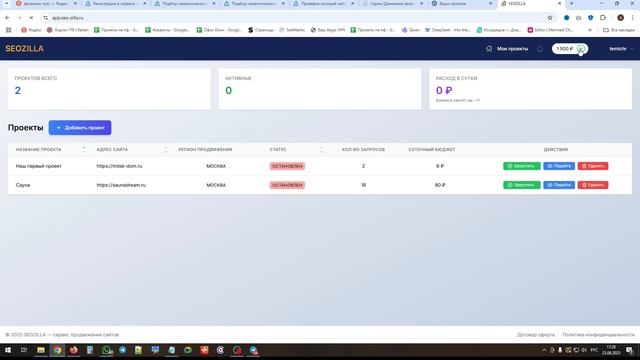Stop page loading with X button
The image size is (640, 360).
(x=31, y=18)
